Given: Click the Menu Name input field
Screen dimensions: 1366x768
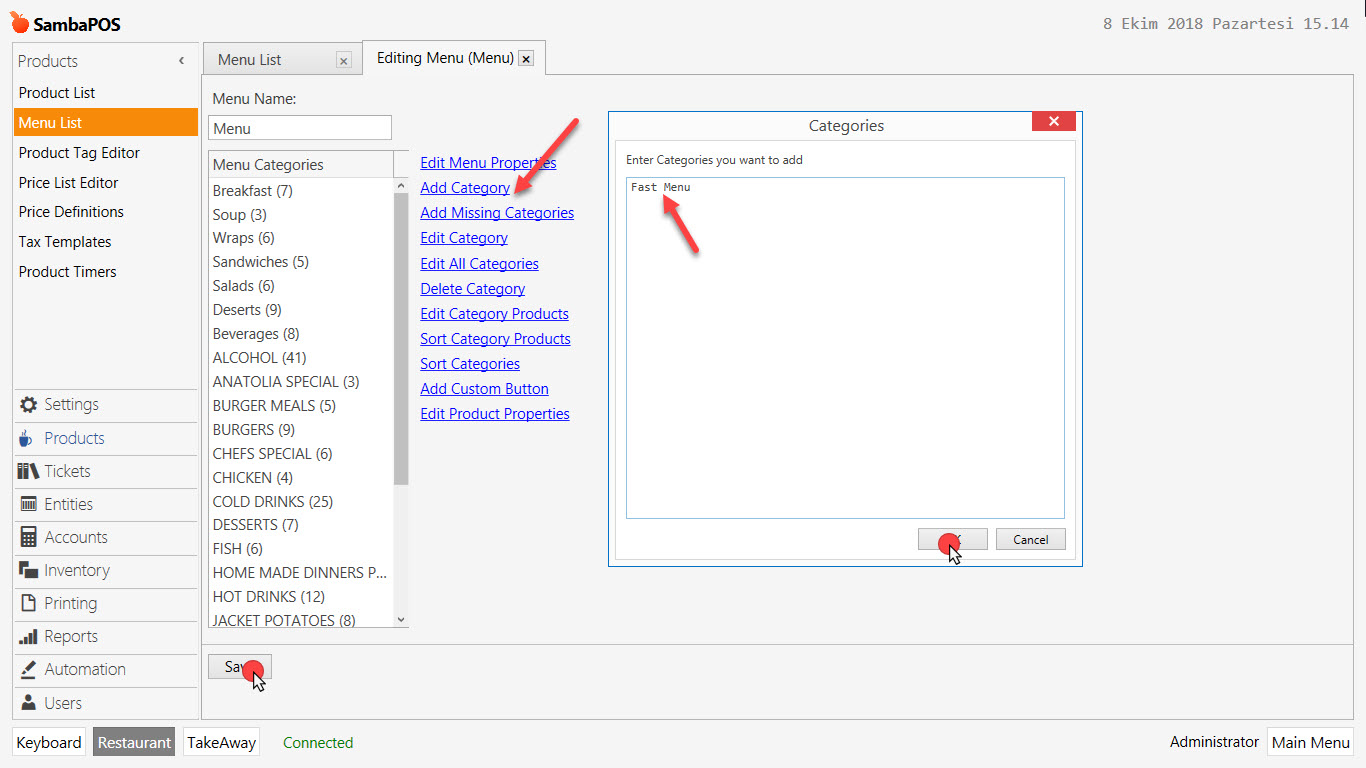Looking at the screenshot, I should pos(300,128).
